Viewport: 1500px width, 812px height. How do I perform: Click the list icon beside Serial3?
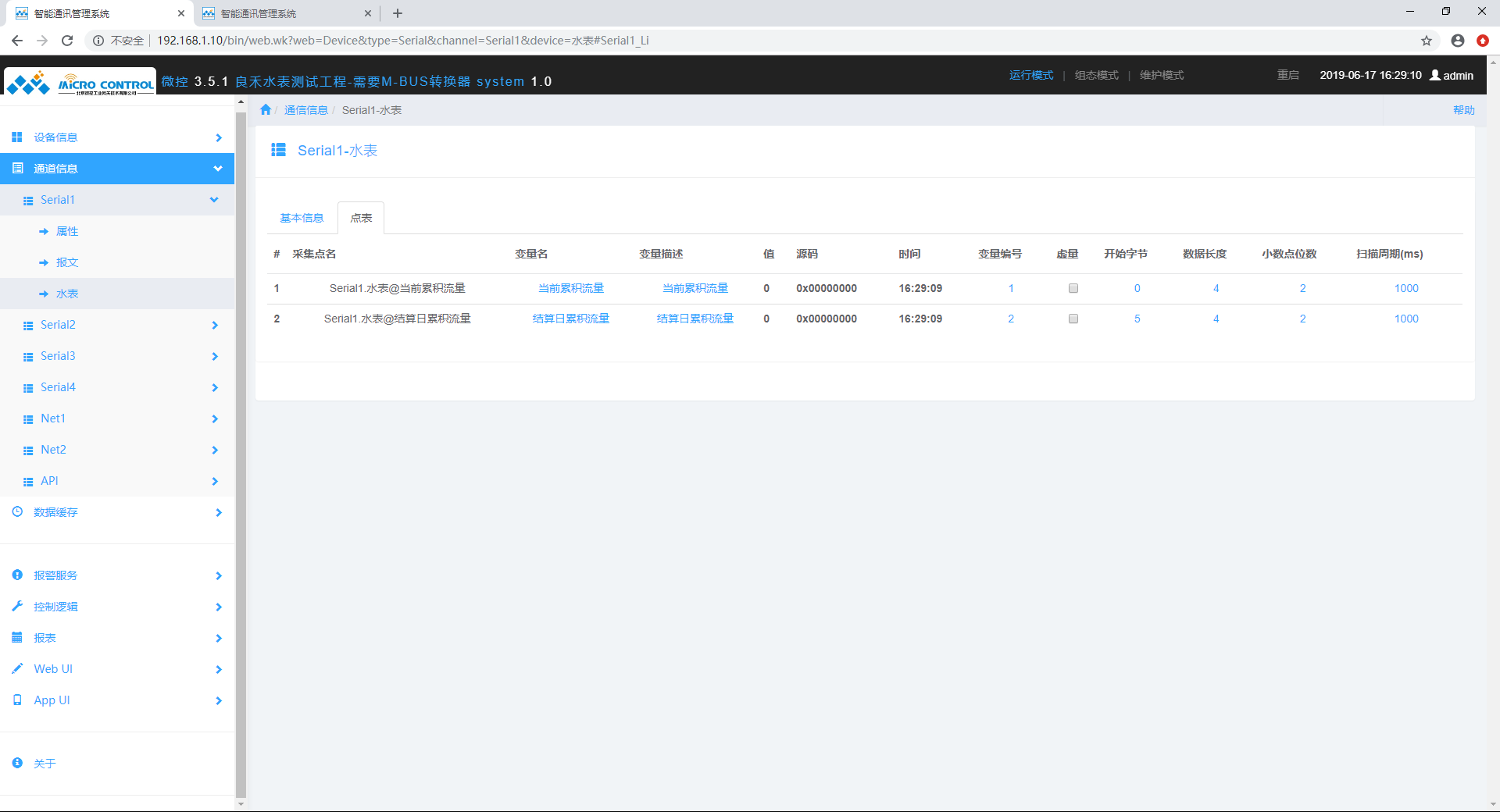(x=28, y=357)
